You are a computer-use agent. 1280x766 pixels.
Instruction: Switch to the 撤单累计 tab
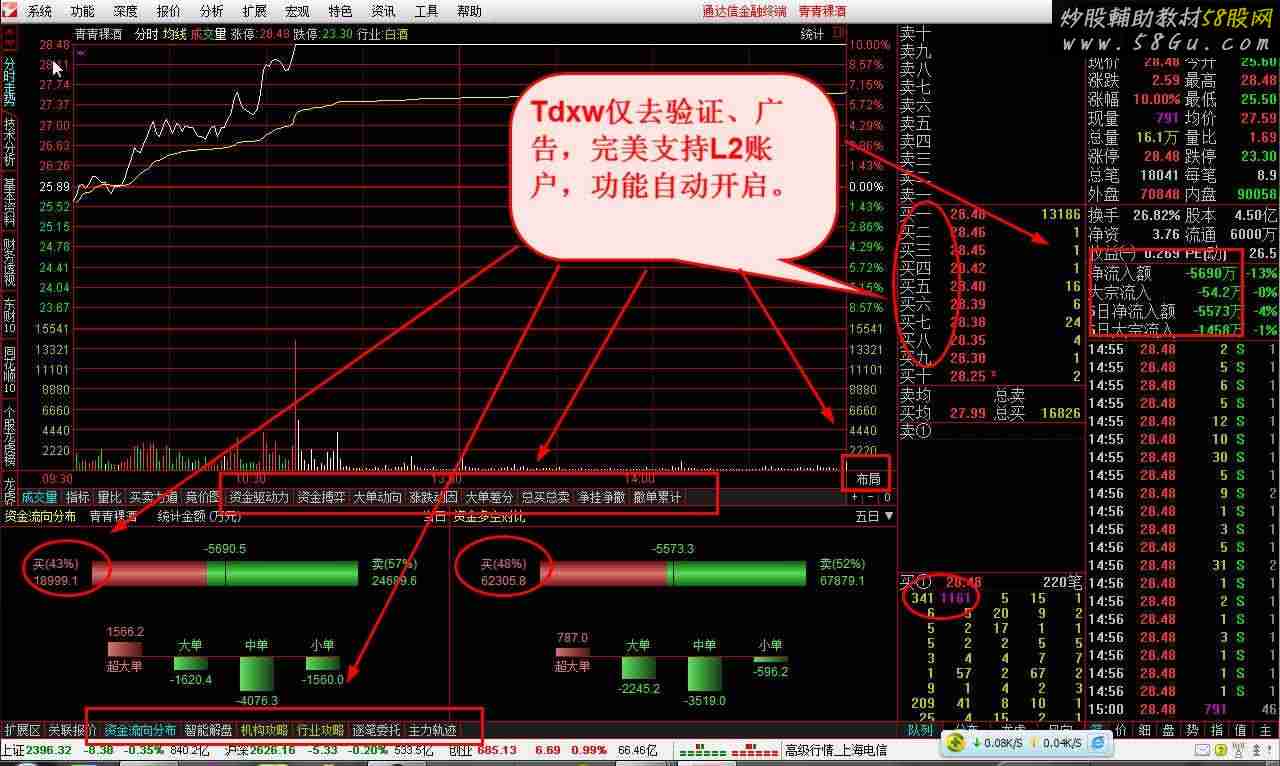tap(657, 497)
